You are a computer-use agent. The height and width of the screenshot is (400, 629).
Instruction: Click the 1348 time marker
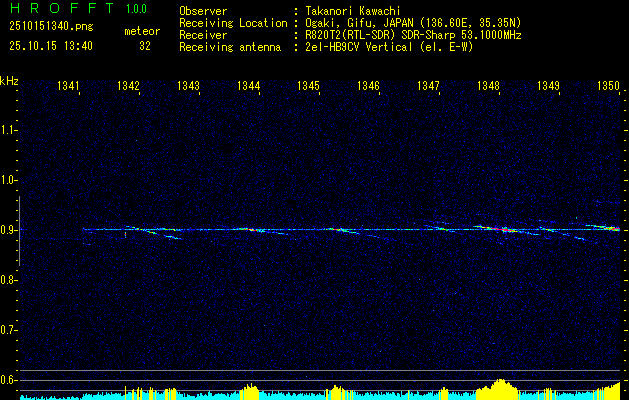click(x=488, y=85)
